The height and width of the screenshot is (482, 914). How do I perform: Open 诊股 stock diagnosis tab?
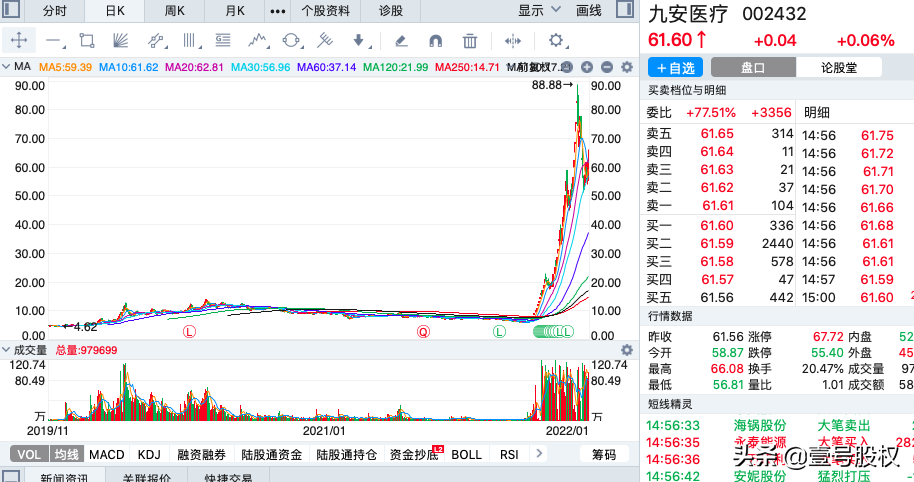point(391,11)
